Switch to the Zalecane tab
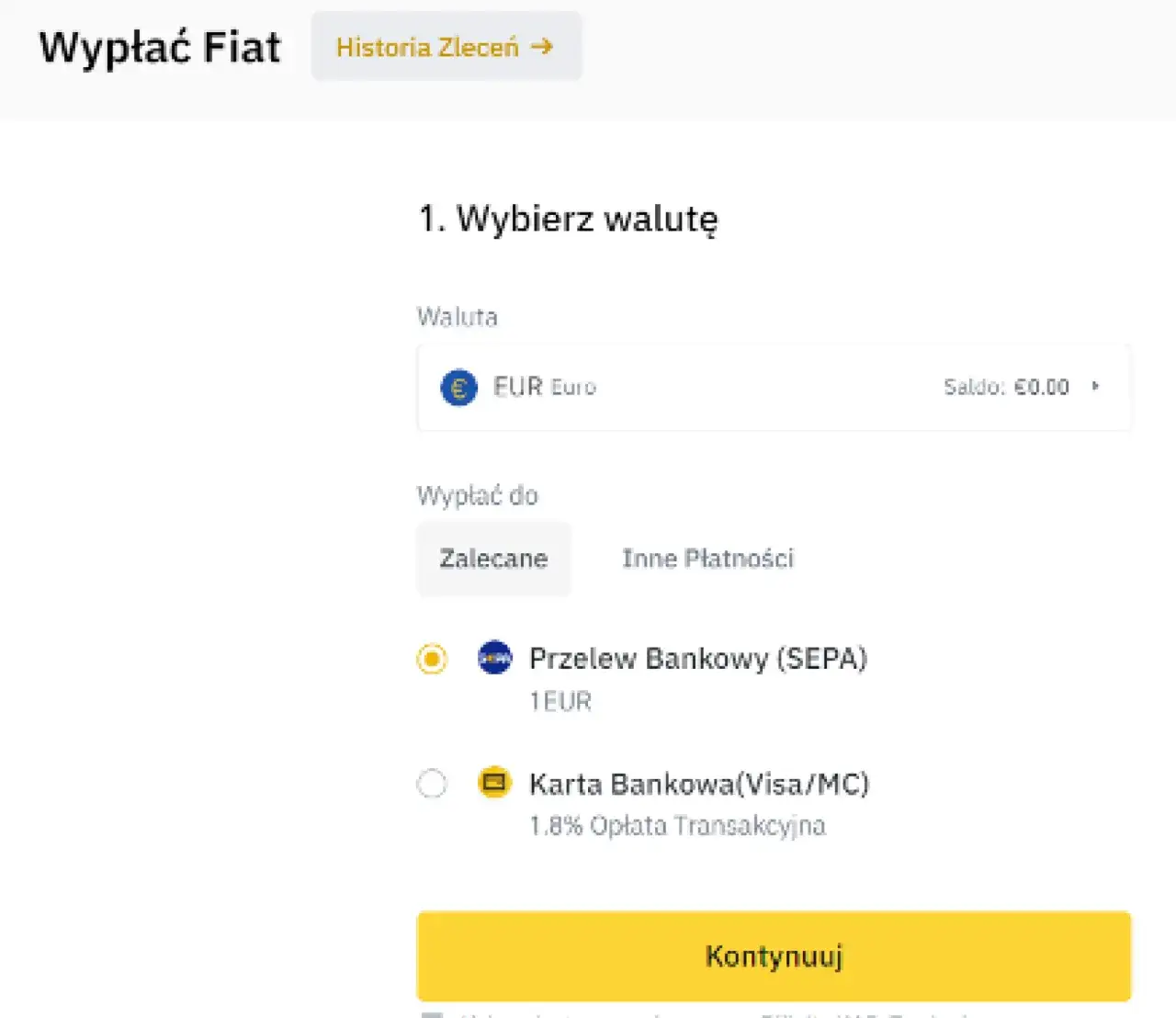 (493, 559)
